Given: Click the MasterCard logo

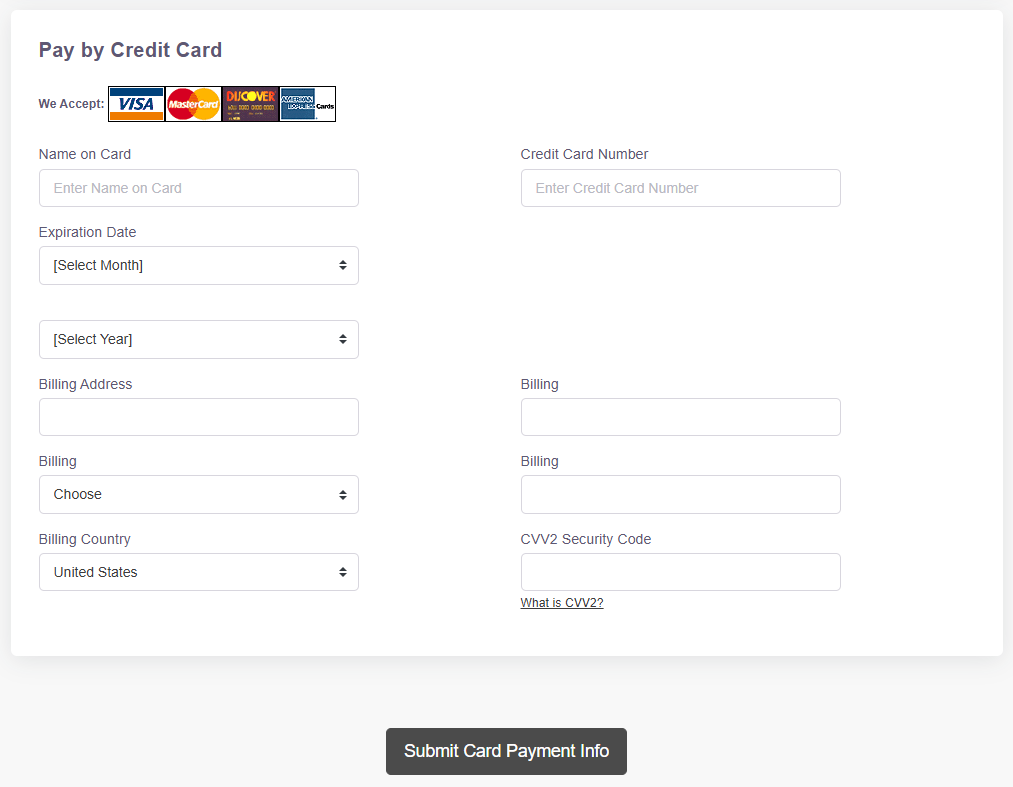Looking at the screenshot, I should click(193, 104).
